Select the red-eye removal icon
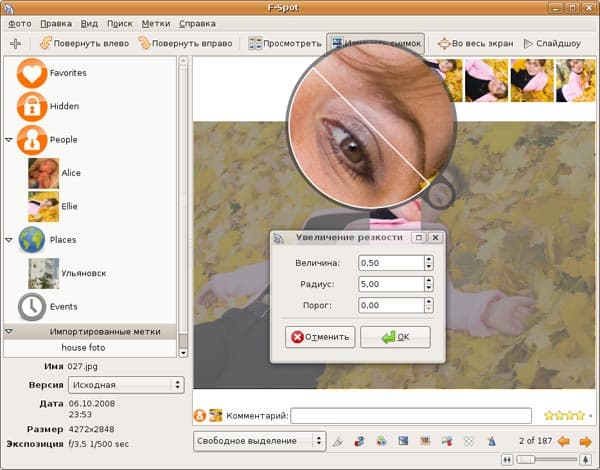This screenshot has width=600, height=470. [359, 441]
